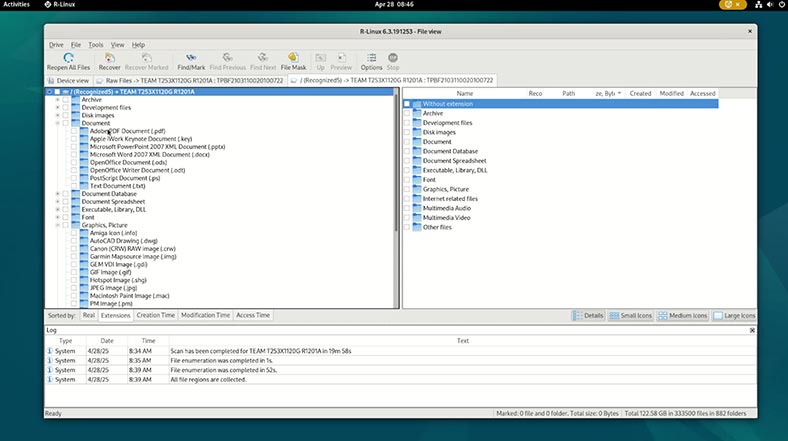
Task: Expand the Development files tree node
Action: tap(57, 107)
